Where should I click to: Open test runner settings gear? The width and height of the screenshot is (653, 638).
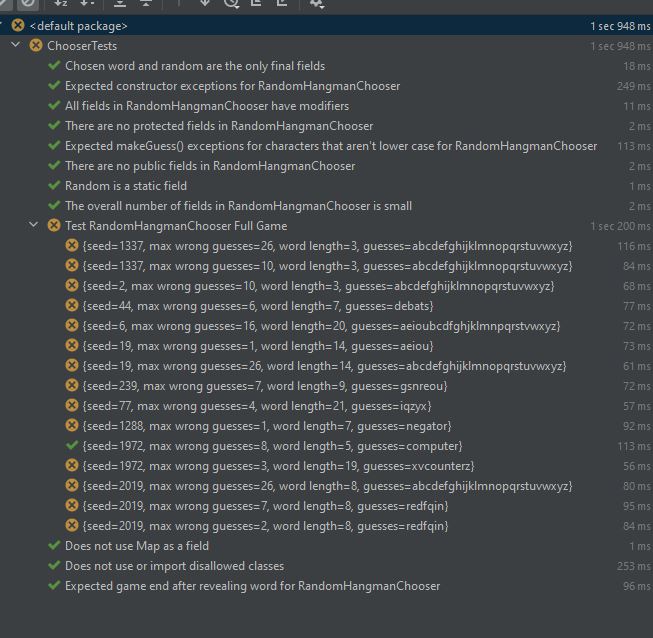coord(317,4)
